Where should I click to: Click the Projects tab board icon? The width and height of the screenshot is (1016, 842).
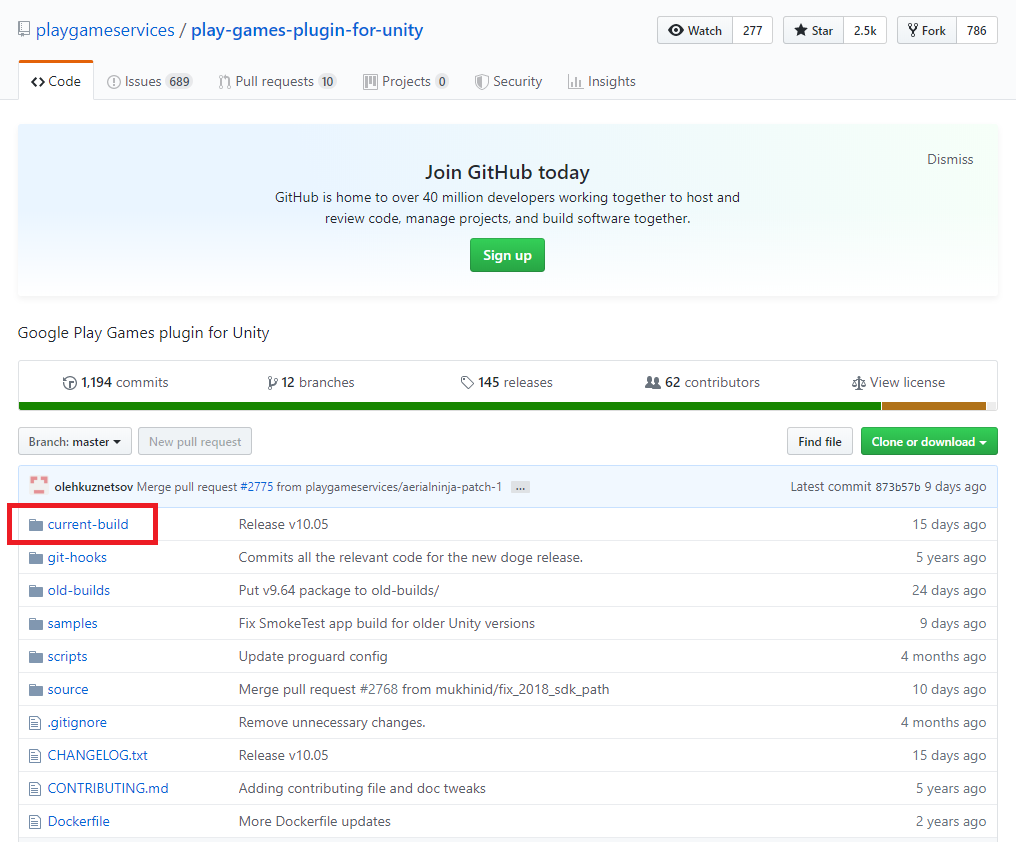[370, 82]
